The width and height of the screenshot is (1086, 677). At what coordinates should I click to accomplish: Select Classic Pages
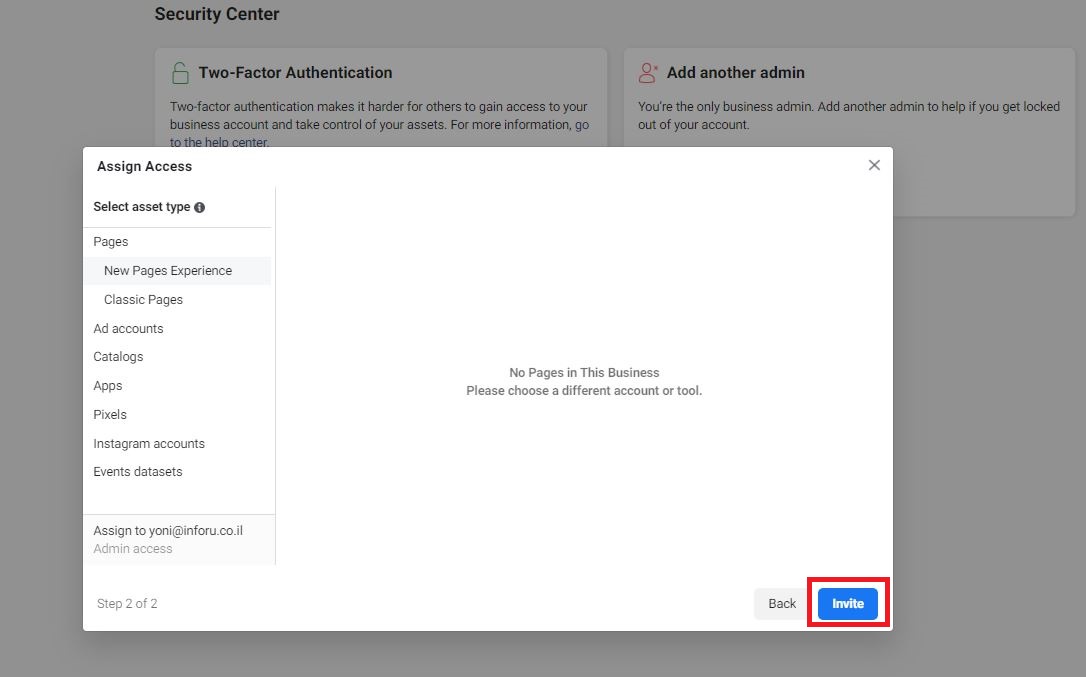[x=177, y=300]
